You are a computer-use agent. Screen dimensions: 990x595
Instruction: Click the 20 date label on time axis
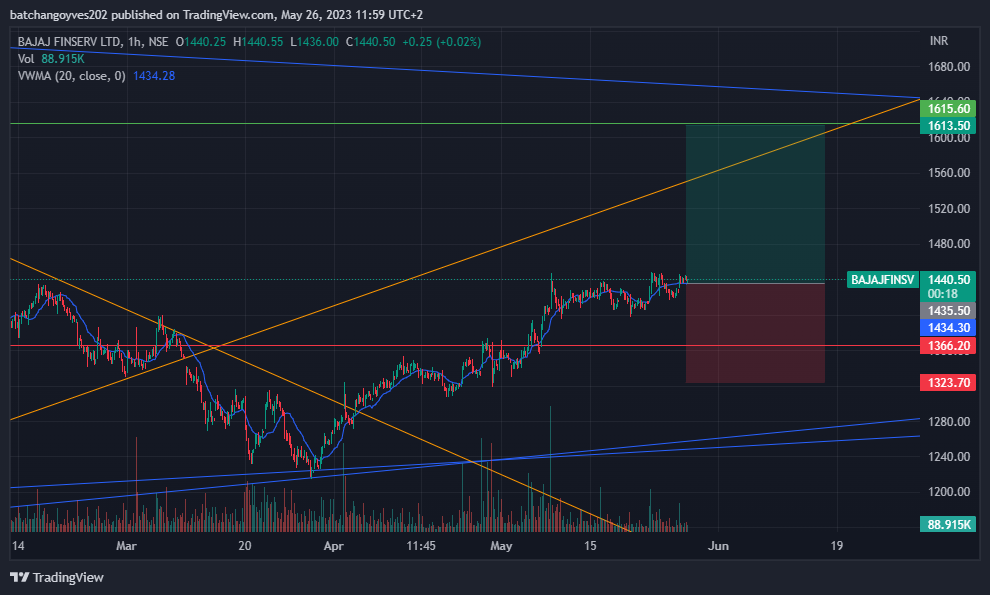pyautogui.click(x=244, y=546)
